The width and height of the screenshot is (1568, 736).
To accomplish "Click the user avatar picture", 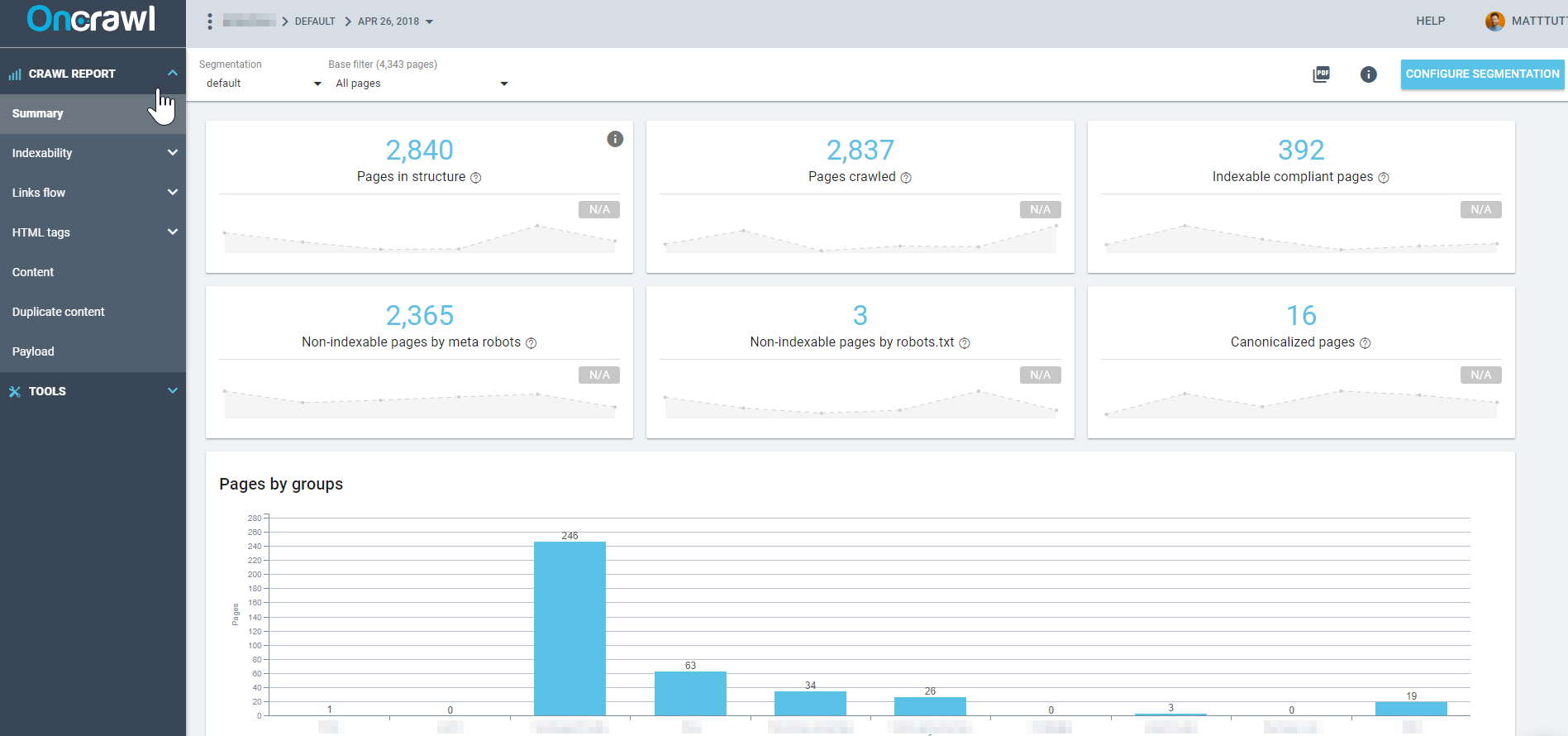I will pos(1494,22).
